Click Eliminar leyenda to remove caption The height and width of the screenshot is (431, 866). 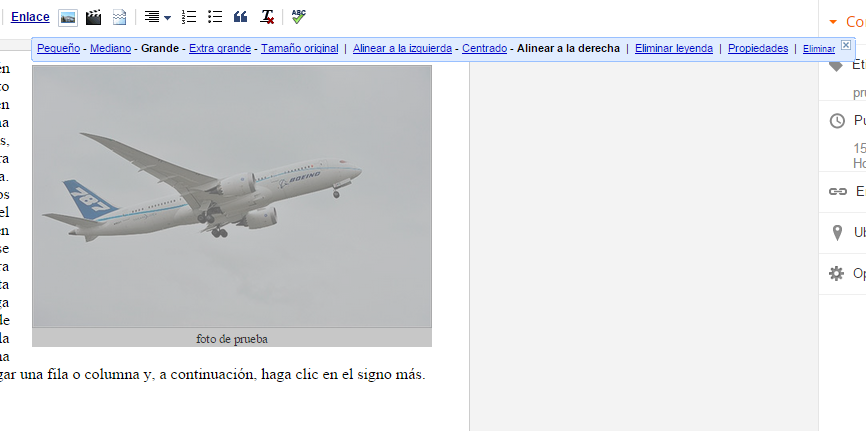[x=674, y=49]
